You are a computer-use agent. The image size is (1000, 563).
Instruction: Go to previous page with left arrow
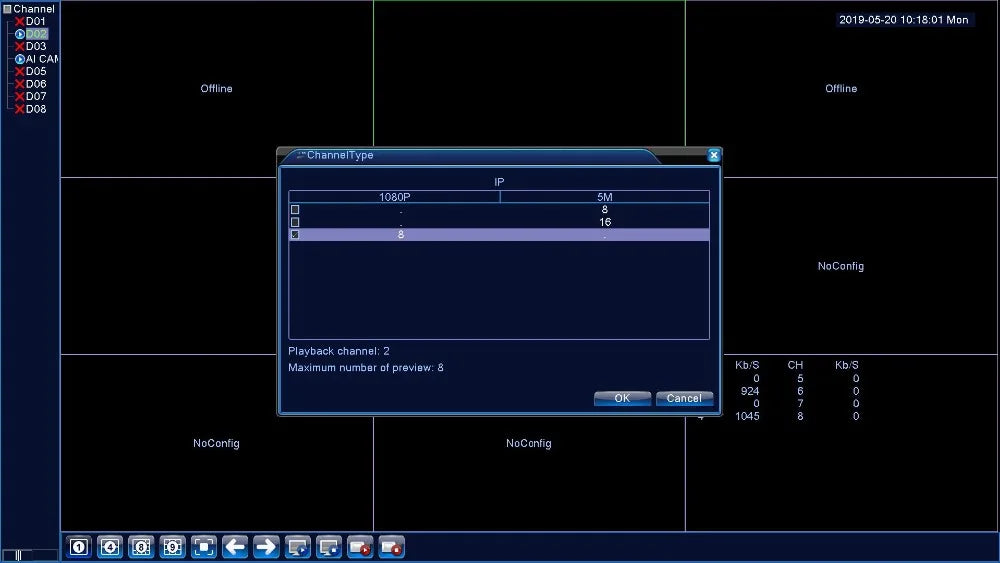pyautogui.click(x=235, y=547)
